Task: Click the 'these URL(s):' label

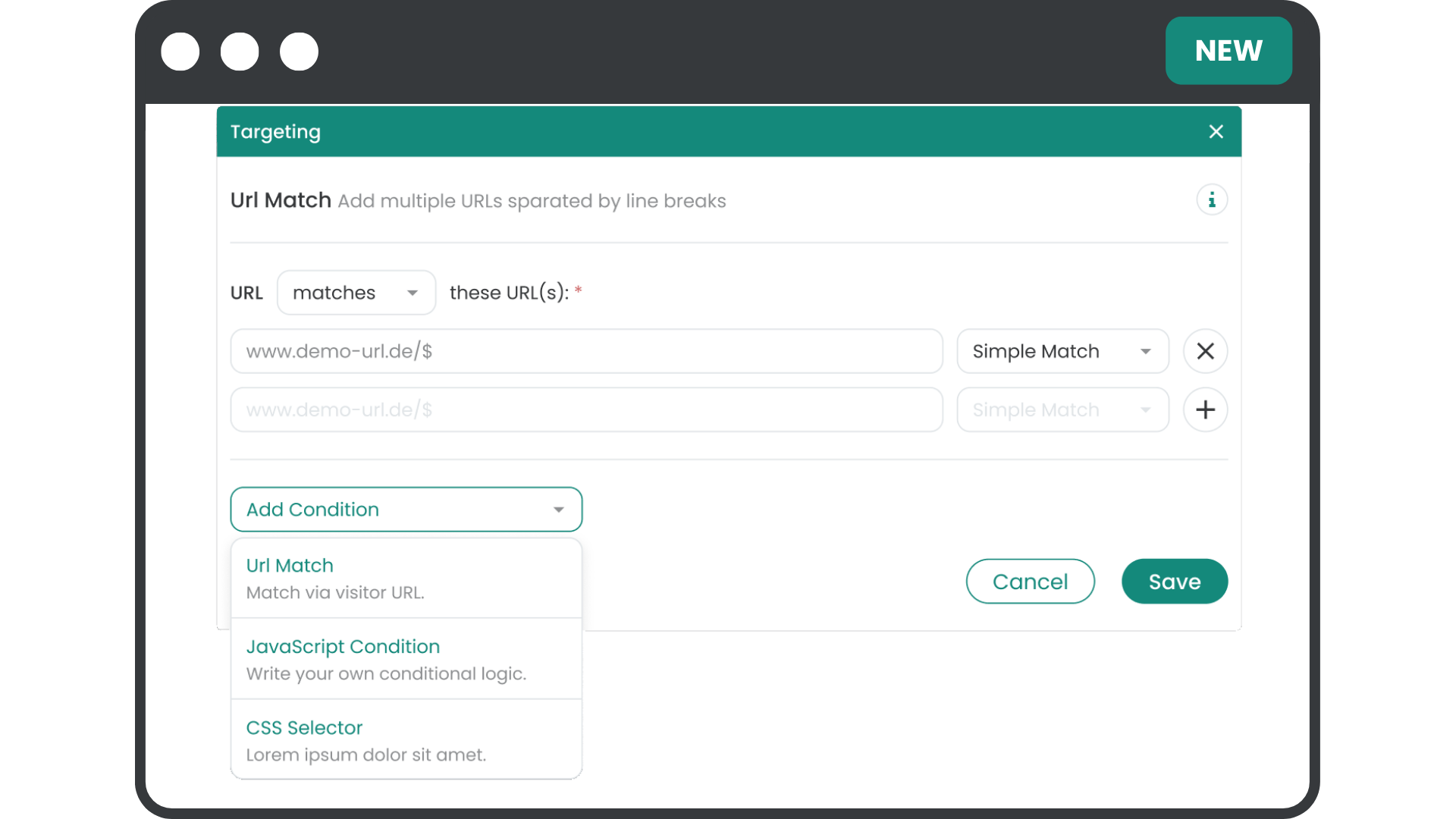Action: click(509, 293)
